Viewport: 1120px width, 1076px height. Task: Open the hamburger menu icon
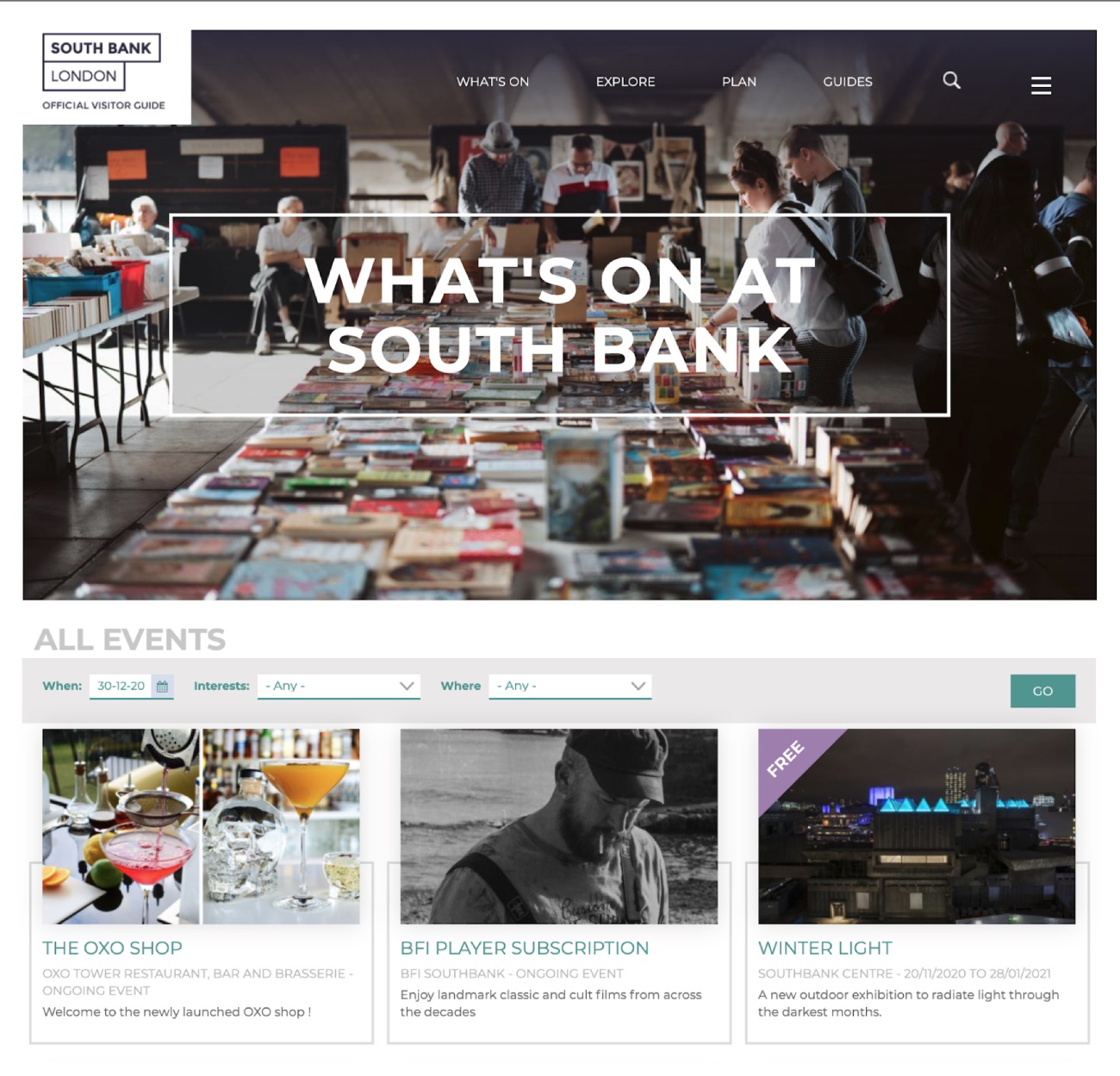point(1041,85)
